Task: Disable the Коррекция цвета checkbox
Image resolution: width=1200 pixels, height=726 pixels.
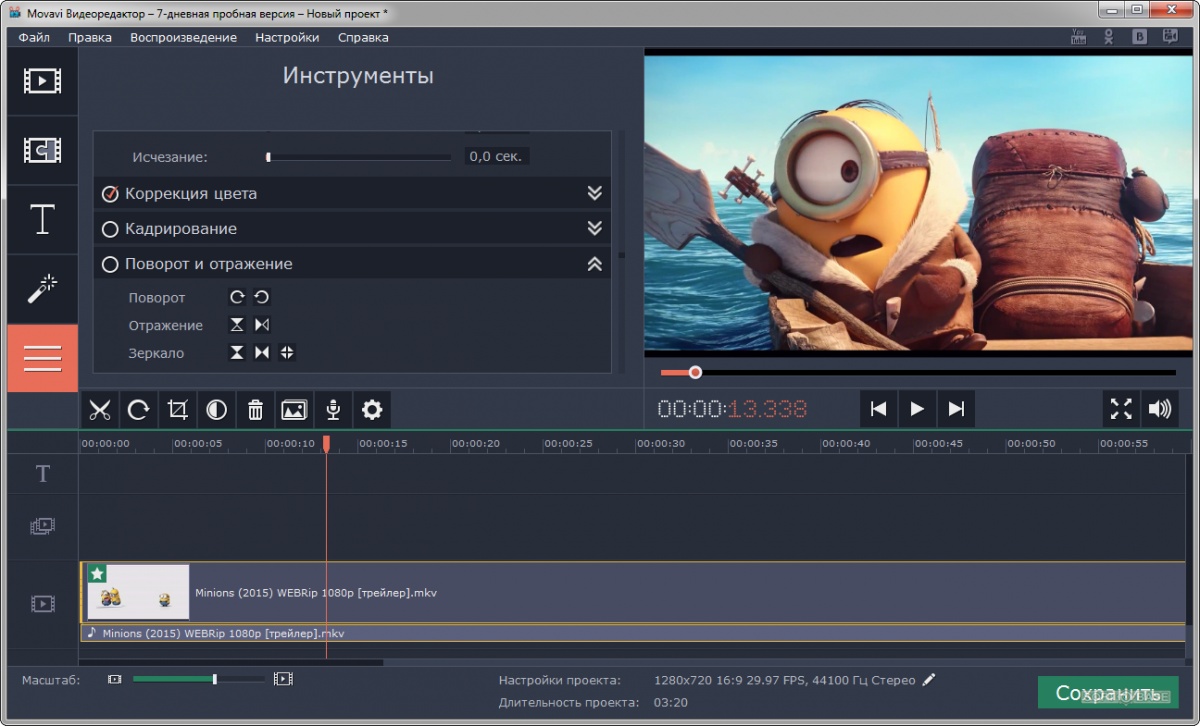Action: [111, 194]
